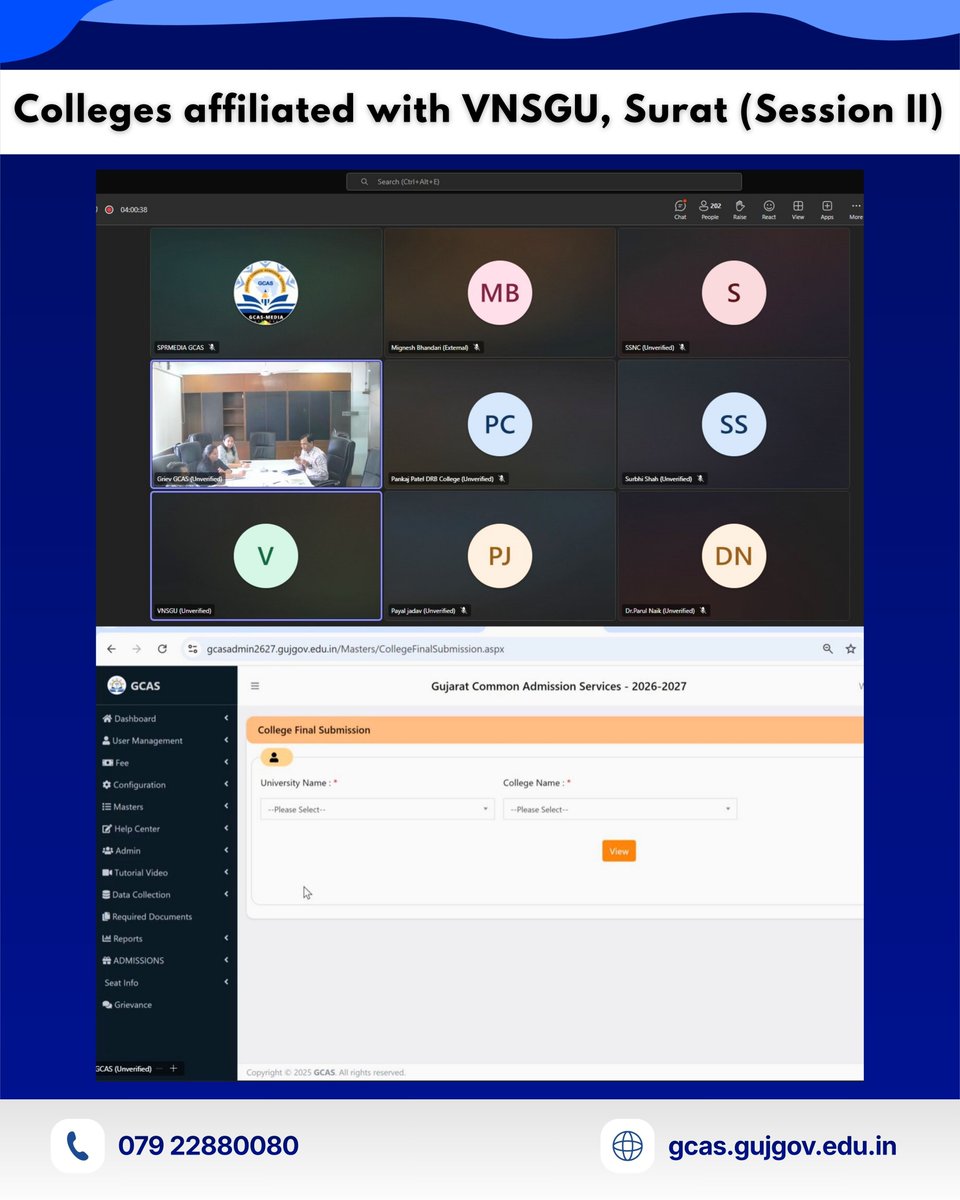Select the Pankaj Patel DRB College tile
Screen dimensions: 960x1200
point(500,424)
